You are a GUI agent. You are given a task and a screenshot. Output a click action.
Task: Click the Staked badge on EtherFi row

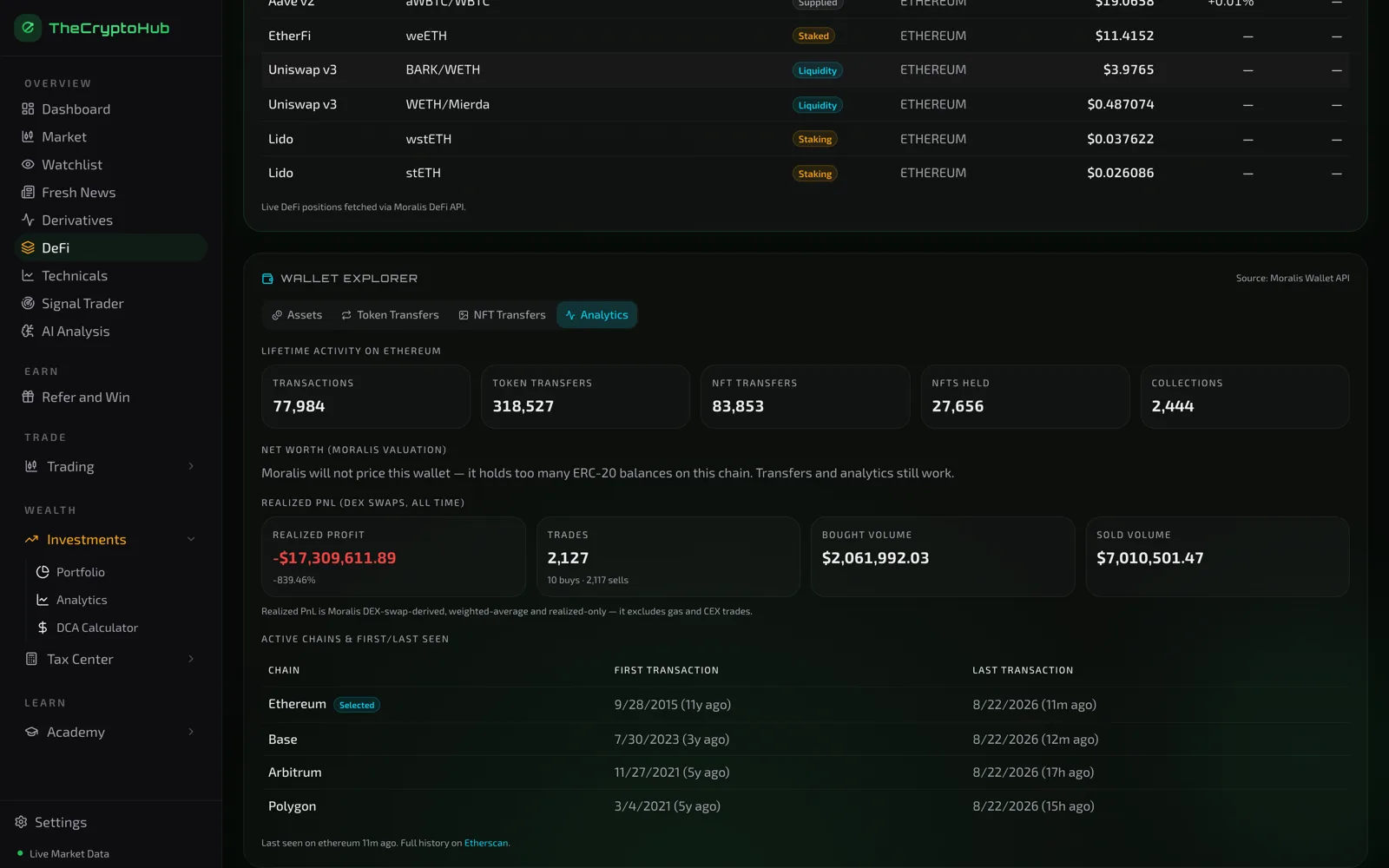point(813,36)
